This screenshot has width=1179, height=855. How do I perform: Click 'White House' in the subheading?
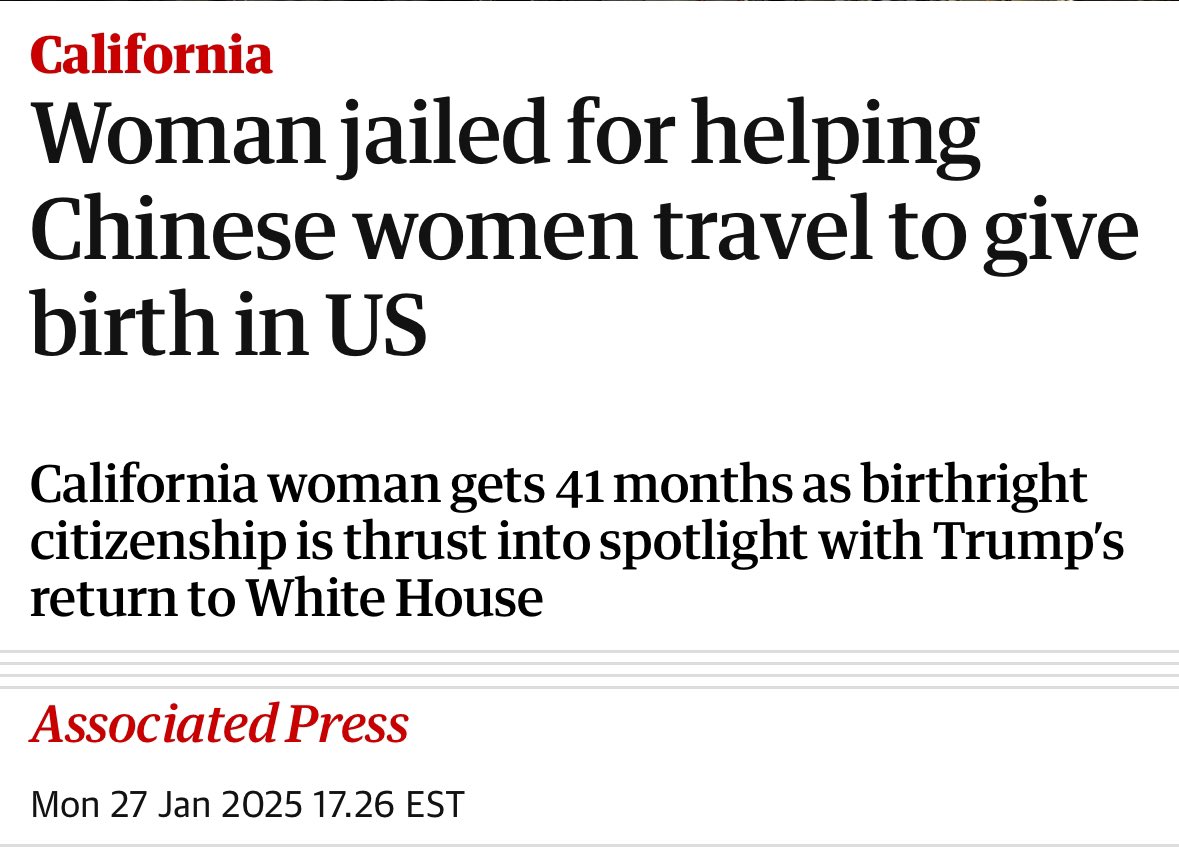[394, 598]
